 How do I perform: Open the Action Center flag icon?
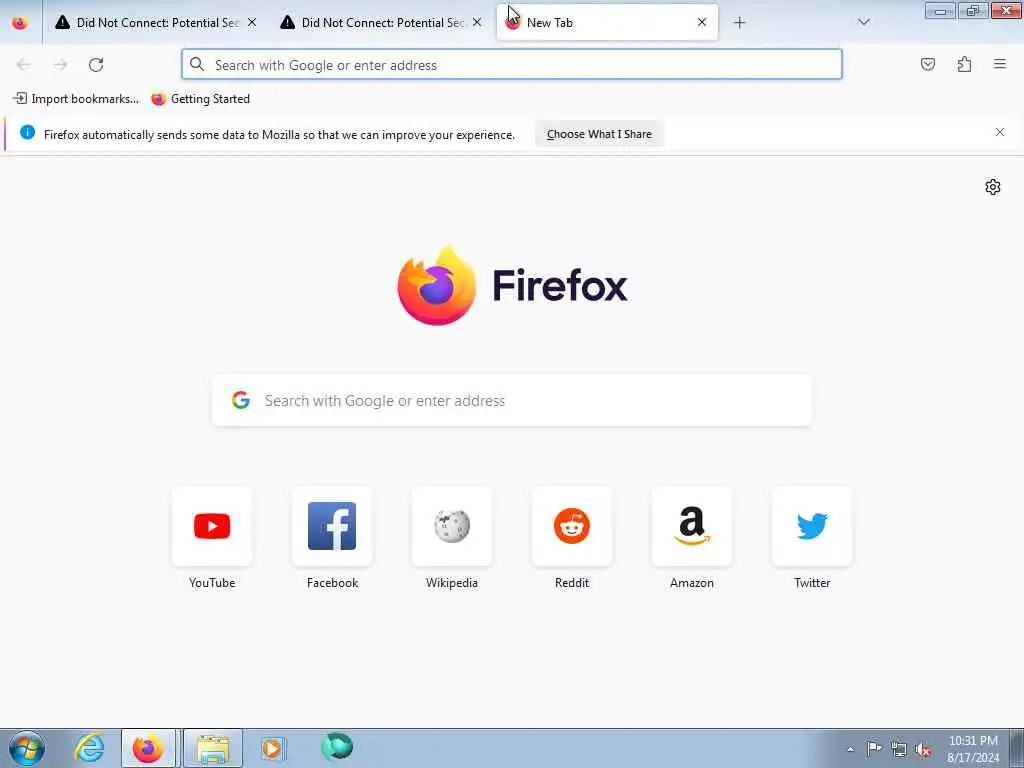pos(874,749)
